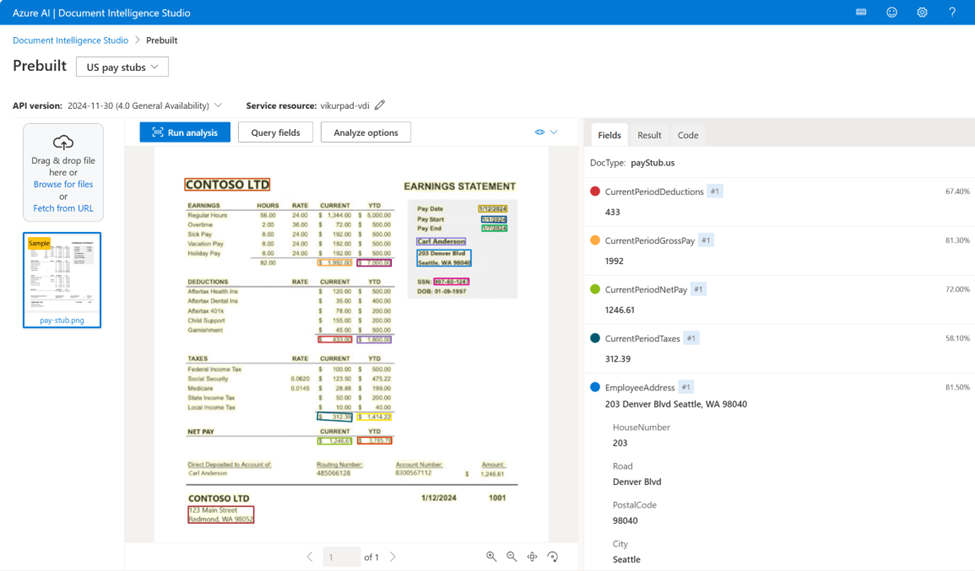Click the highlighted Carl Anderson name box
975x571 pixels.
coord(441,241)
